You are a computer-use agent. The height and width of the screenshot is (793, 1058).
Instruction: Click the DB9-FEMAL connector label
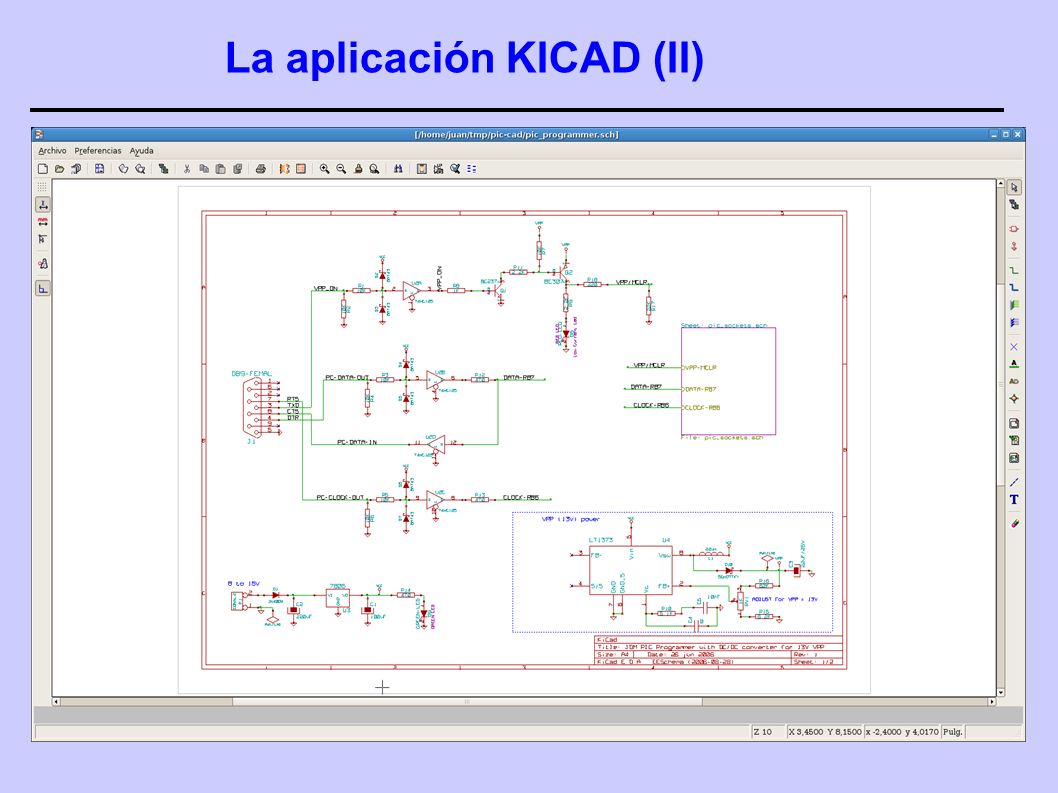252,373
